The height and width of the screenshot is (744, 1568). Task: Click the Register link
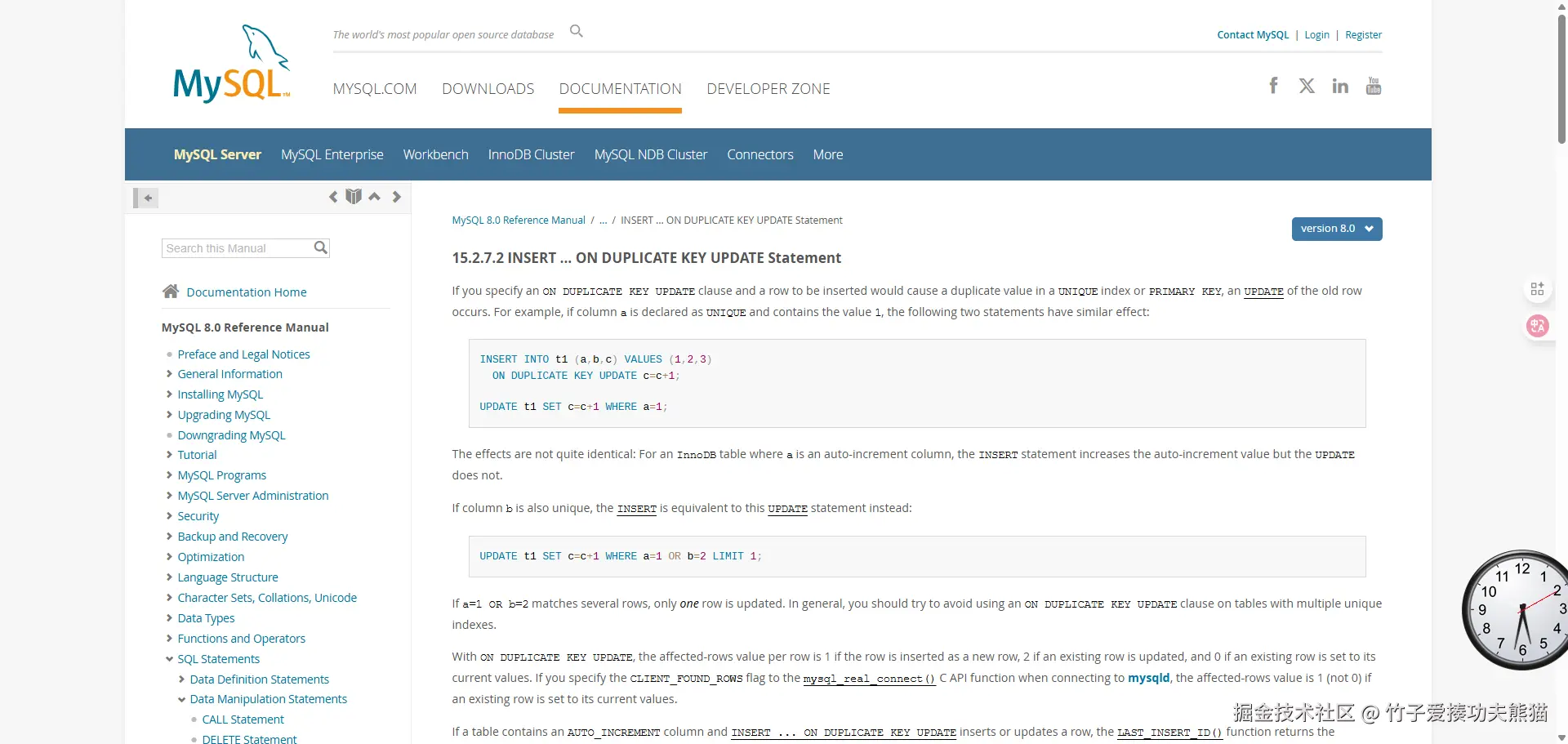coord(1364,35)
